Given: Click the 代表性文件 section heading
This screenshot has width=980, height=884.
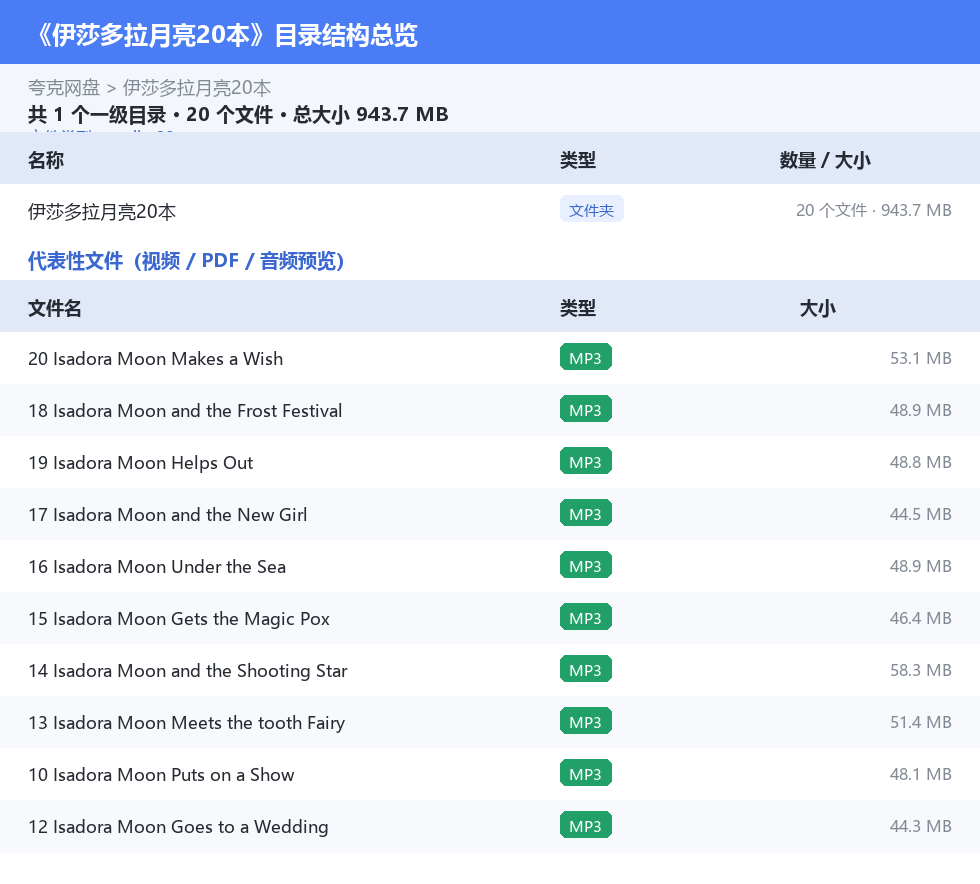Looking at the screenshot, I should coord(186,261).
